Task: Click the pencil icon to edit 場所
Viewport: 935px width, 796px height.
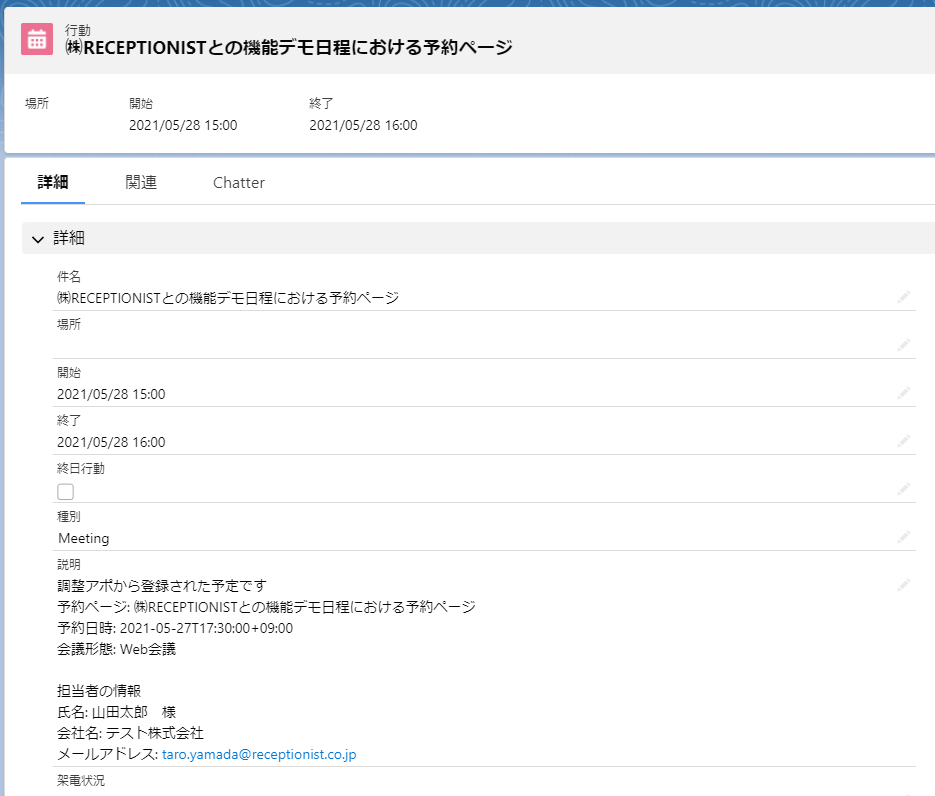Action: pos(903,344)
